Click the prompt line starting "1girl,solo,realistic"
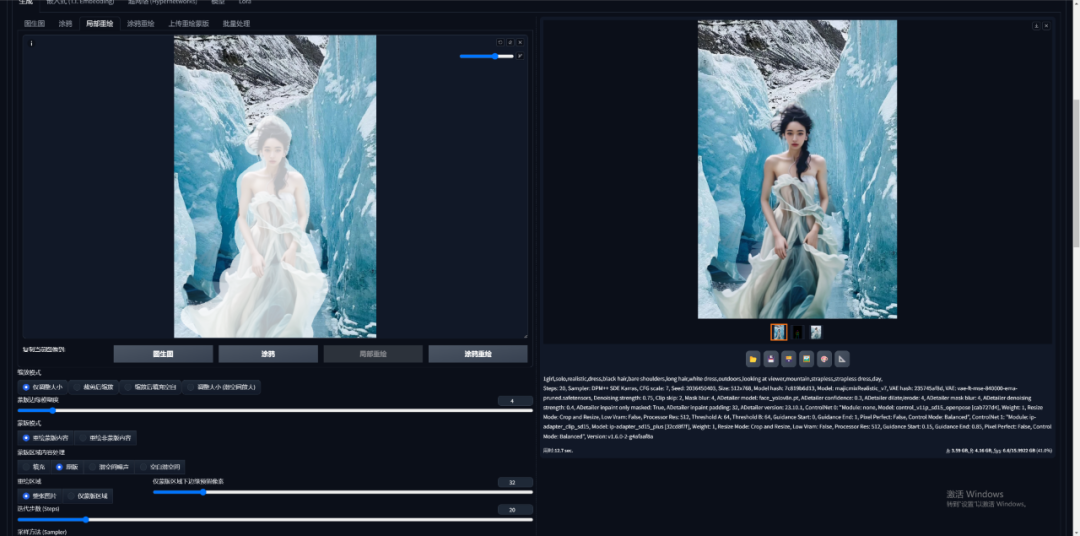 714,378
